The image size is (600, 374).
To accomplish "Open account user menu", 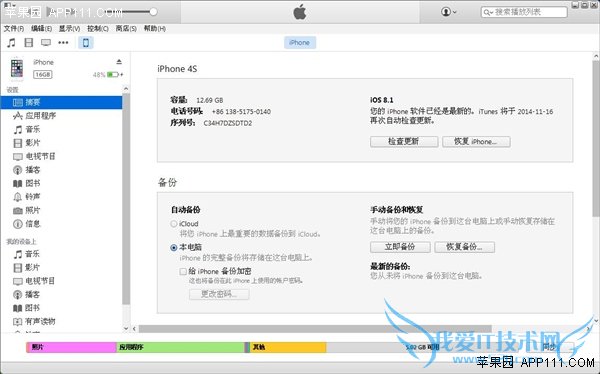I will [448, 12].
